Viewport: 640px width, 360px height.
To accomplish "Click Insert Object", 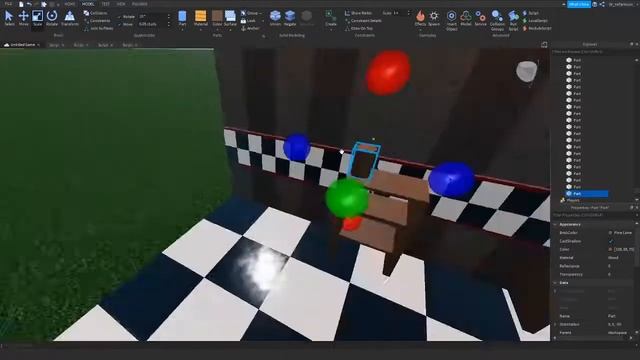I will pos(451,20).
